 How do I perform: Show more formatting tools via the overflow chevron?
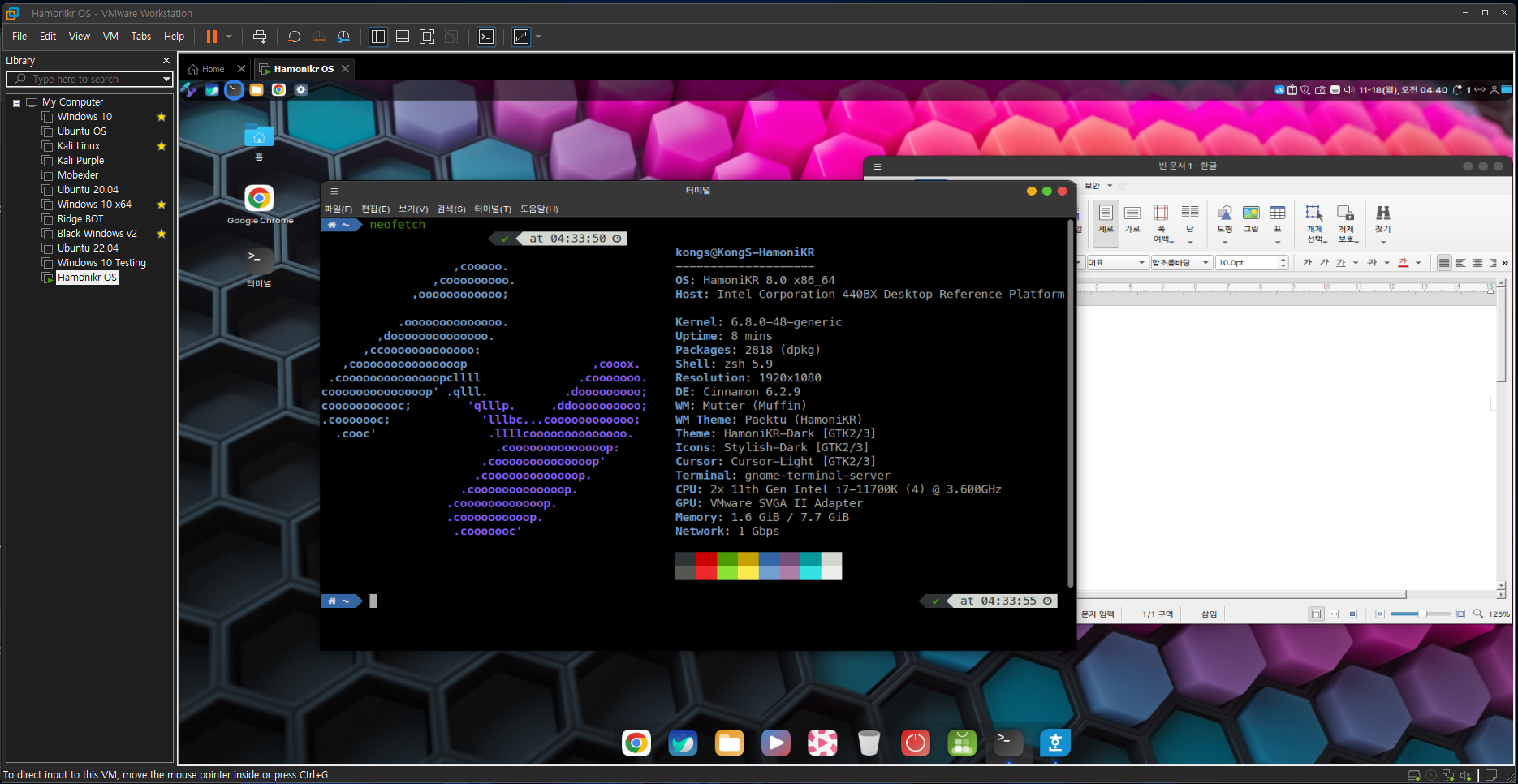(x=1505, y=262)
